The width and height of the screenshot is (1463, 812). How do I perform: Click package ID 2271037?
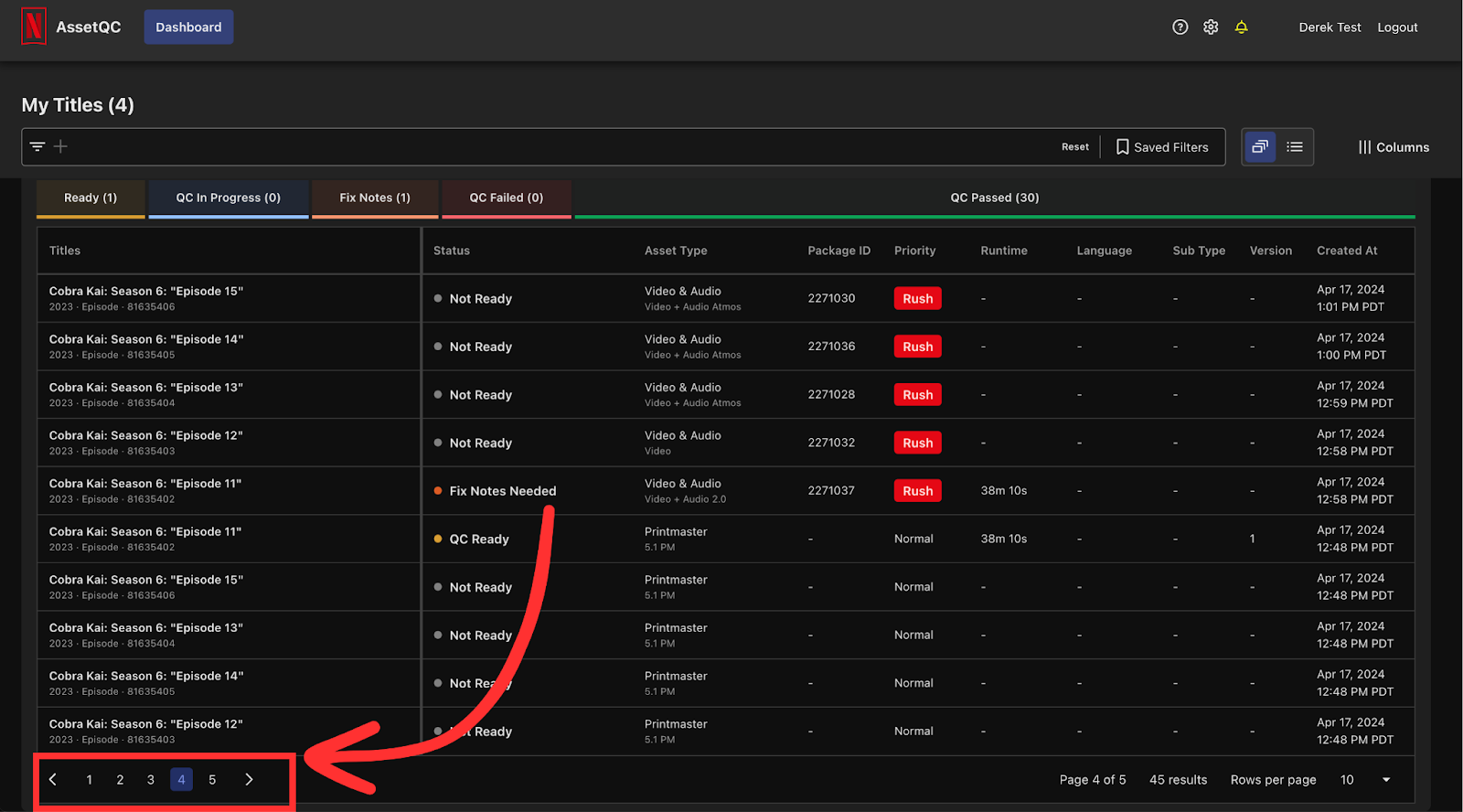click(831, 490)
